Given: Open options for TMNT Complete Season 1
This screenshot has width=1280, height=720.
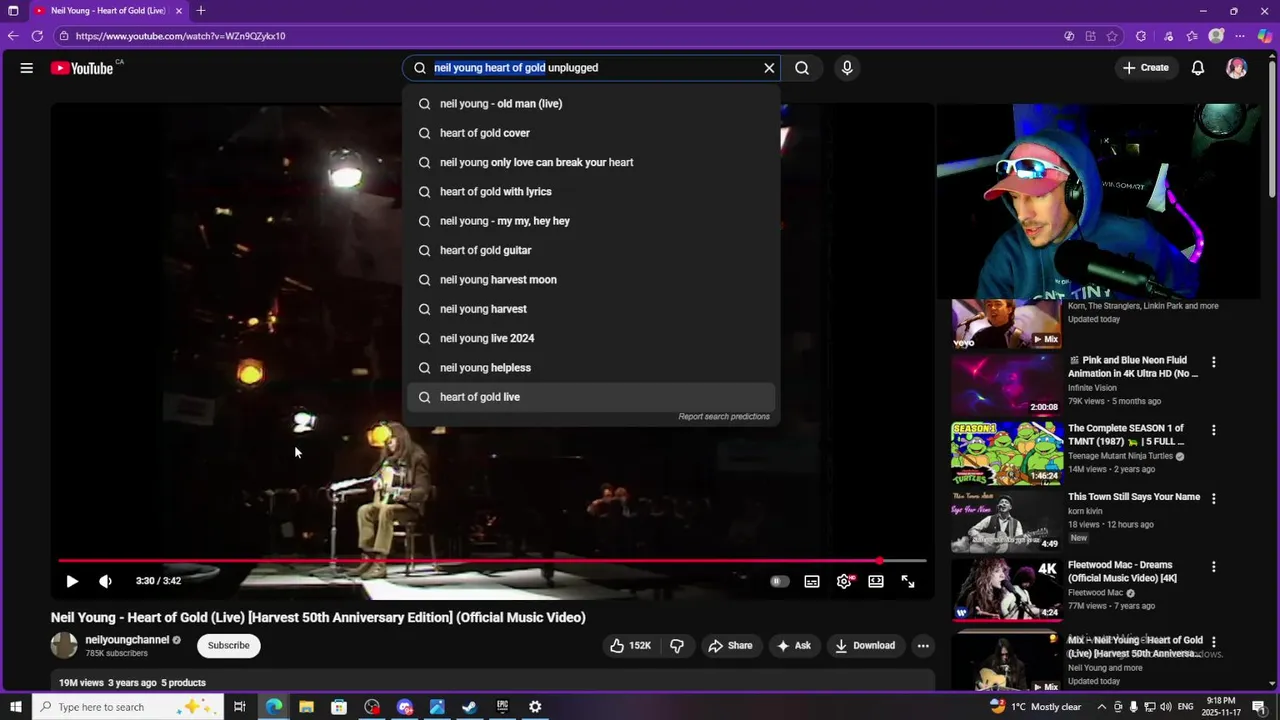Looking at the screenshot, I should pyautogui.click(x=1214, y=430).
